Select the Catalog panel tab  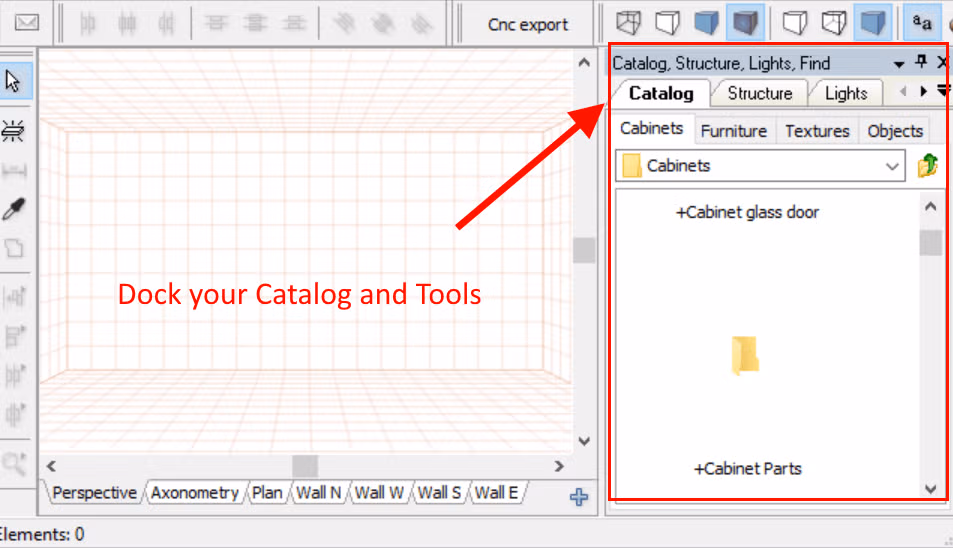point(661,94)
